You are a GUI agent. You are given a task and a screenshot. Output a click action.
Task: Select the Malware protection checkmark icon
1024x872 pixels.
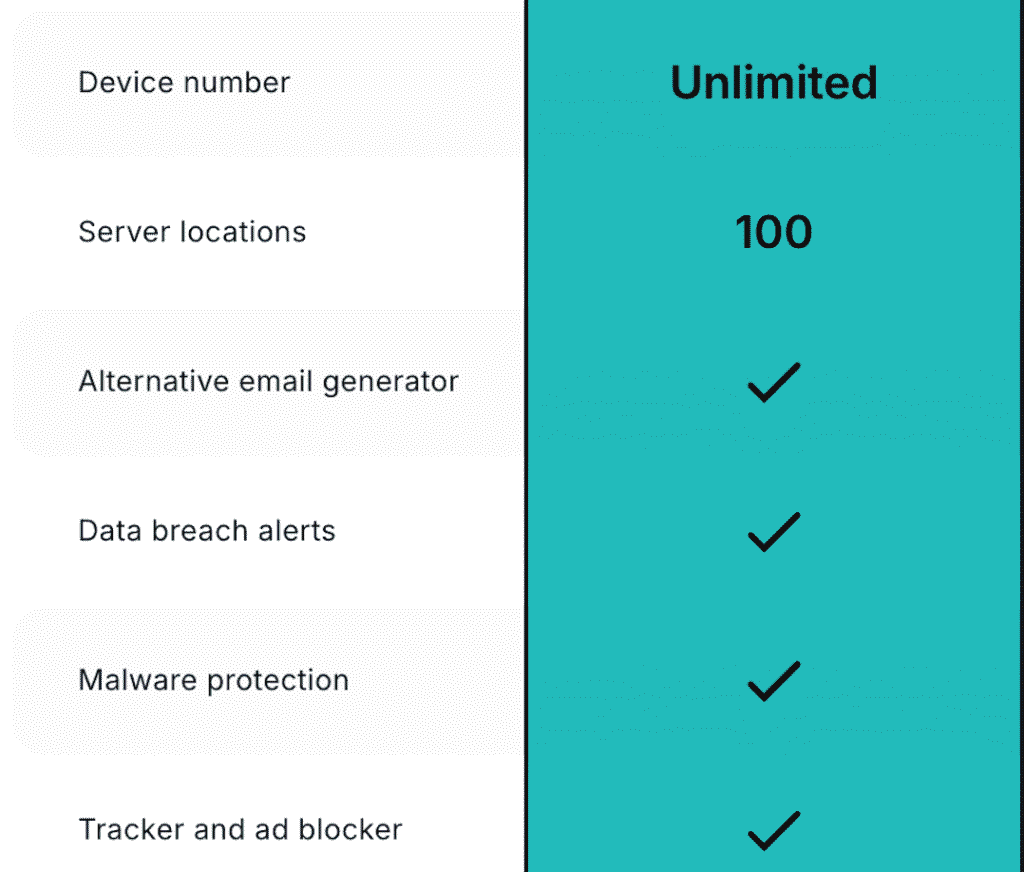773,681
